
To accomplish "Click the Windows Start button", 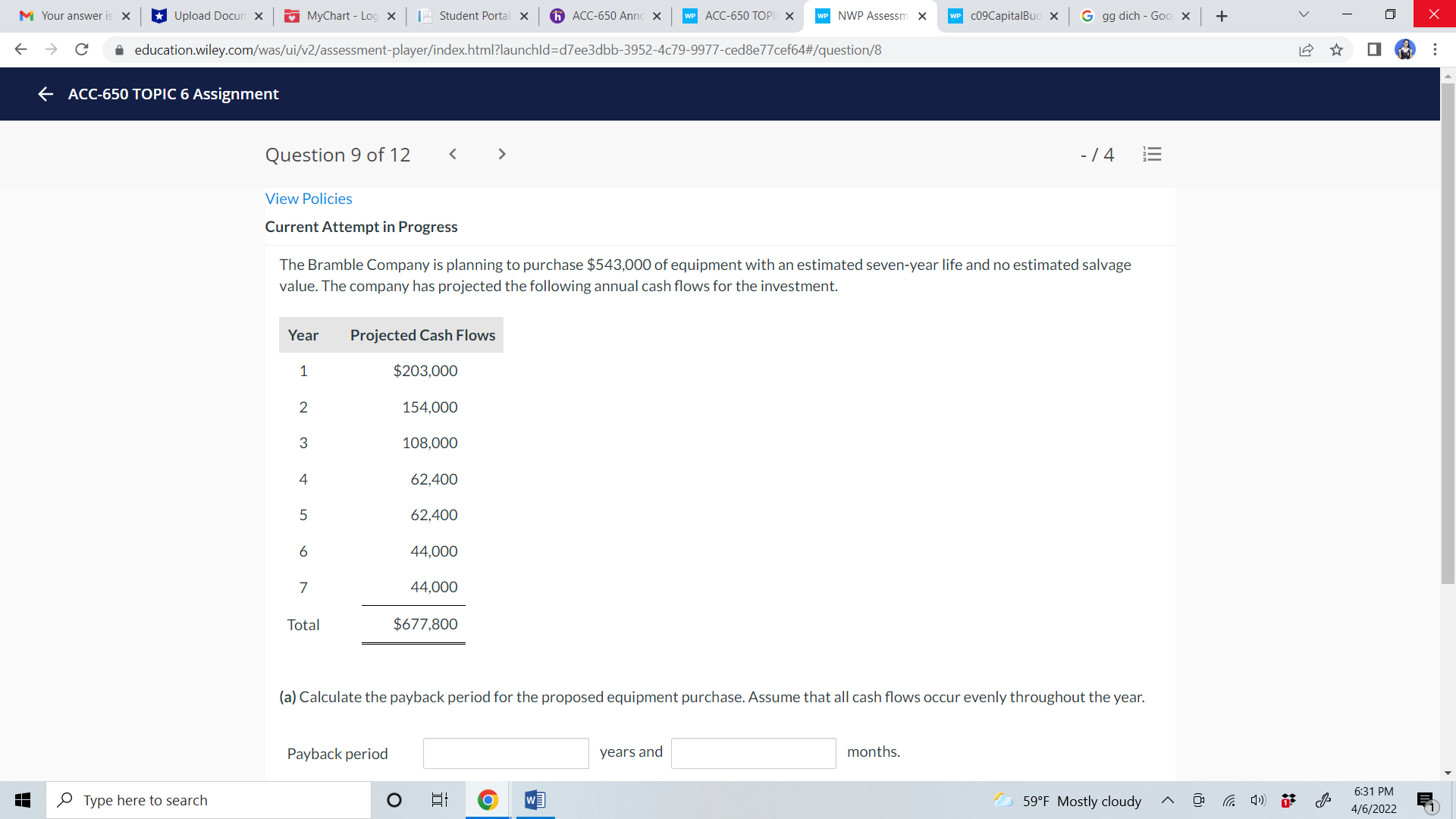I will click(x=22, y=799).
